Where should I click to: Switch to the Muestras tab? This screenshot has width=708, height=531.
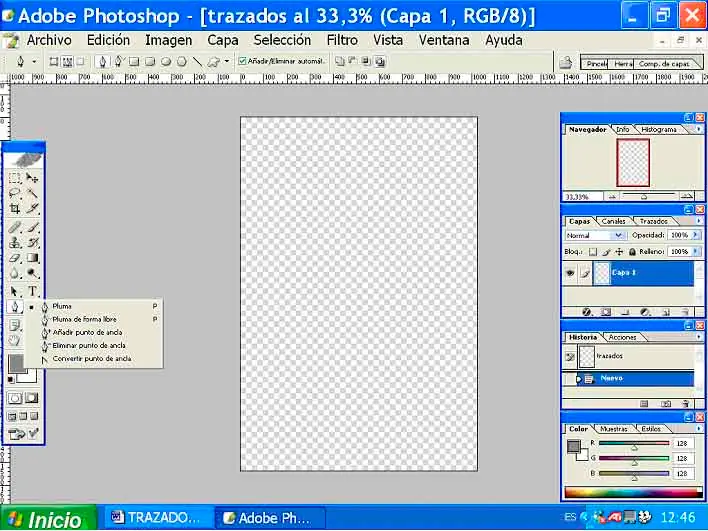coord(614,429)
